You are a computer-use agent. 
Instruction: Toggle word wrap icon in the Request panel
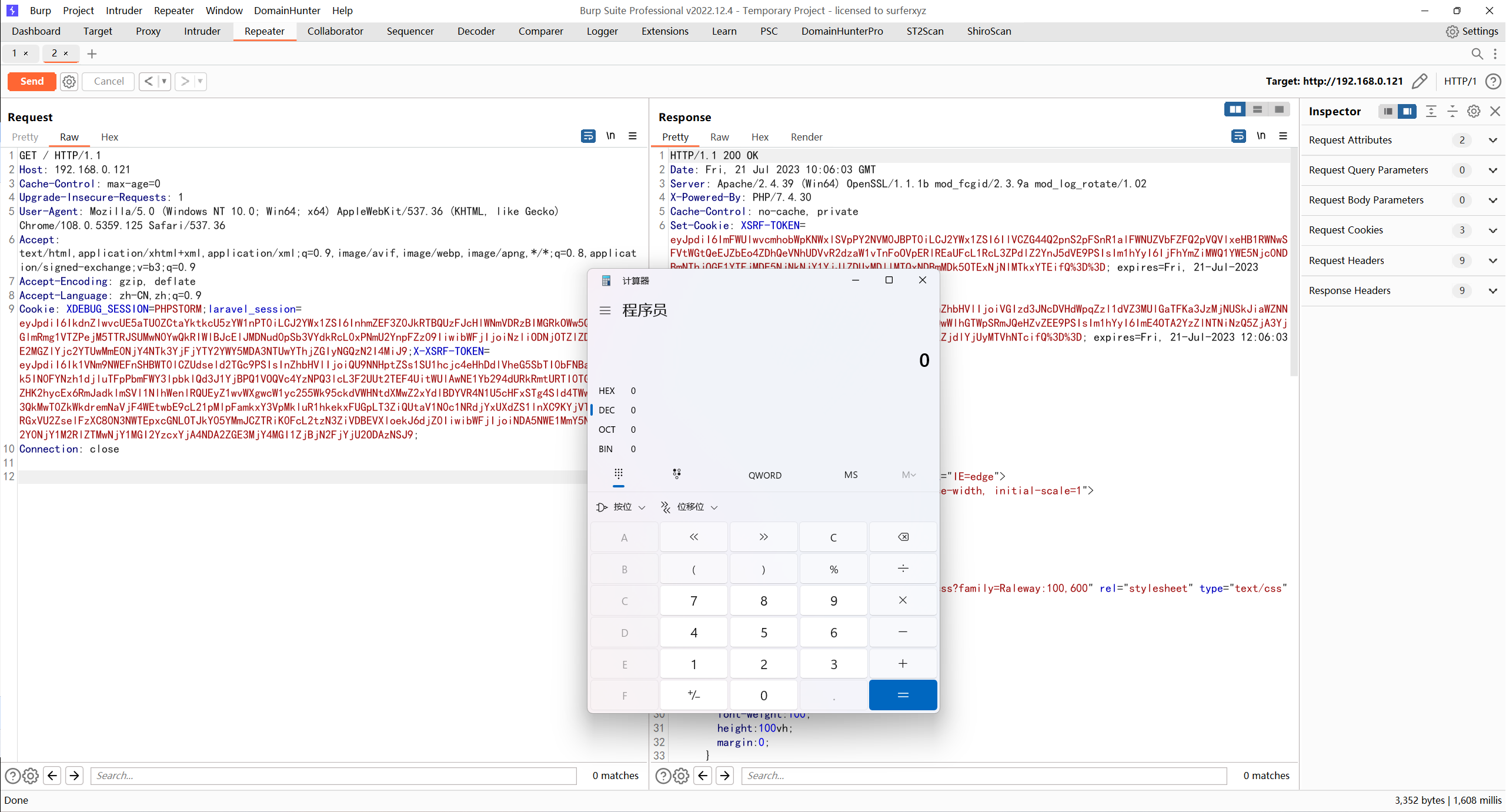pyautogui.click(x=587, y=136)
